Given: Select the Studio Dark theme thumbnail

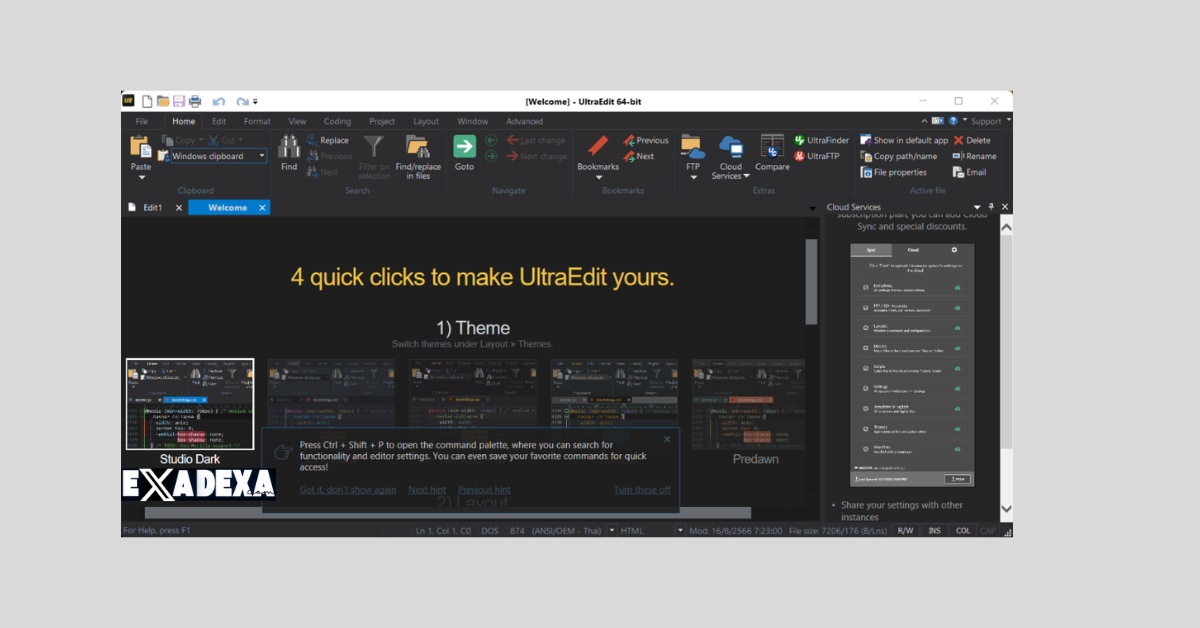Looking at the screenshot, I should pyautogui.click(x=190, y=404).
